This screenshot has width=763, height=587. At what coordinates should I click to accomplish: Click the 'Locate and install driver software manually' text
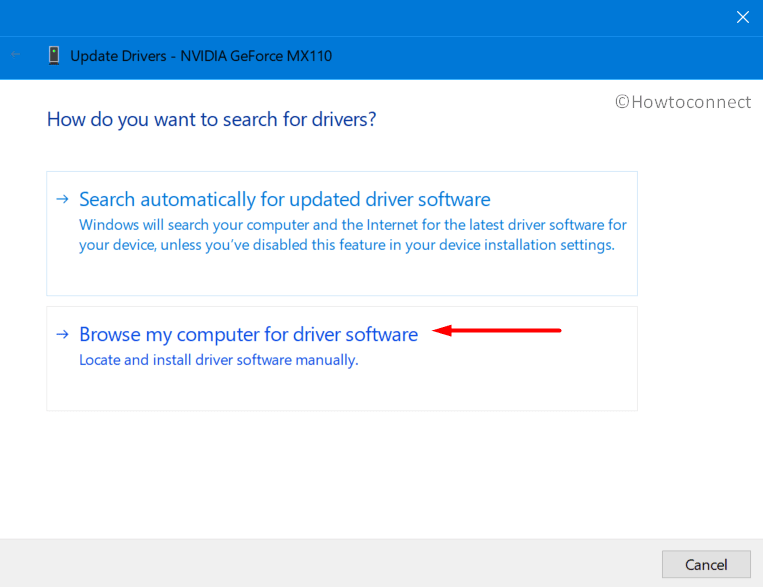click(x=218, y=360)
